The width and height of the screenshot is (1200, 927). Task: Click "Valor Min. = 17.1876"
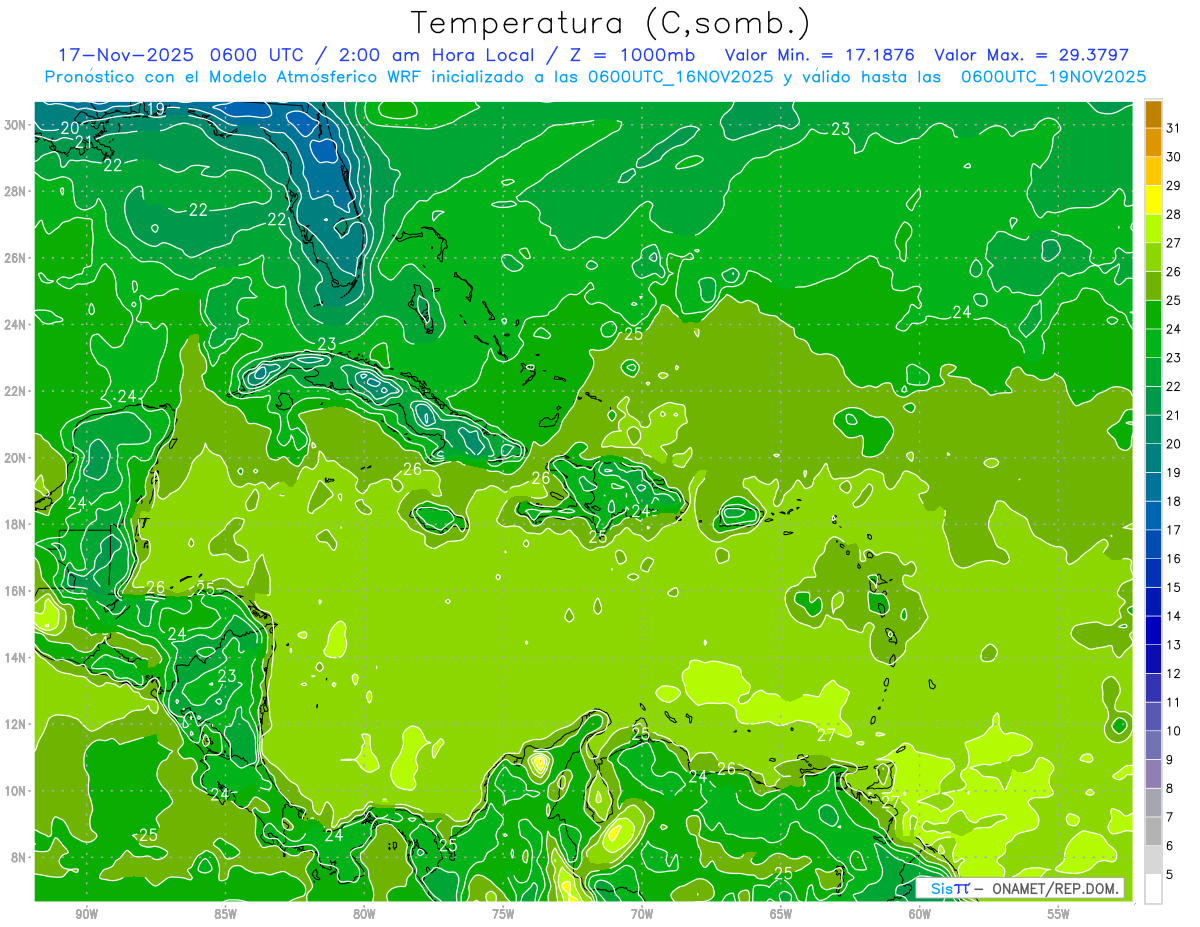(819, 55)
